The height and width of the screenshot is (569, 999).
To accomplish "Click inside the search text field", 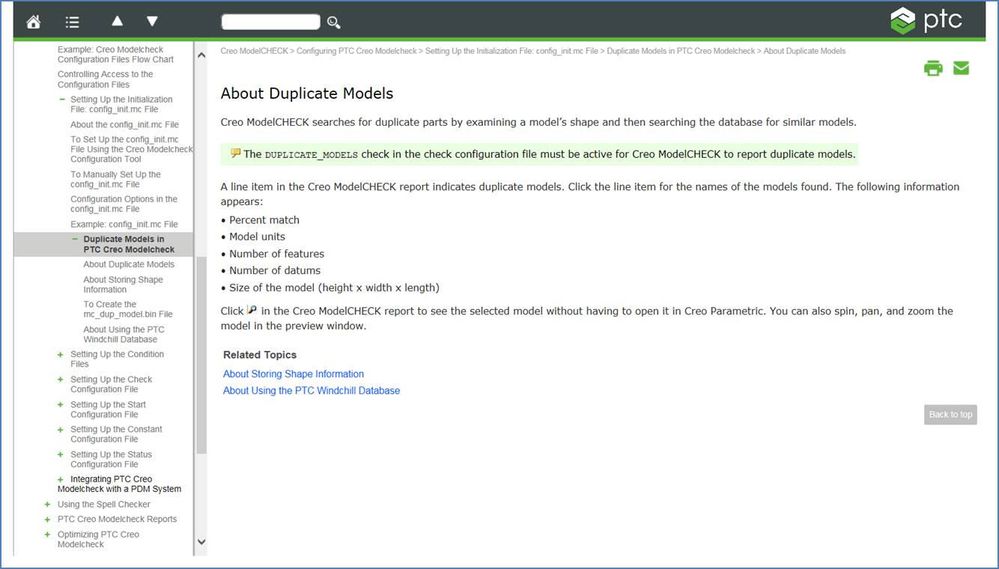I will coord(270,22).
